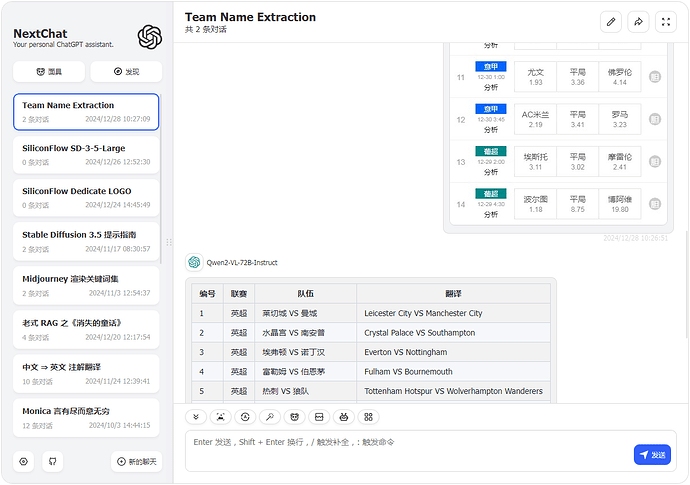Open masks from the chat toolbar face icon
This screenshot has width=690, height=485.
tap(294, 417)
